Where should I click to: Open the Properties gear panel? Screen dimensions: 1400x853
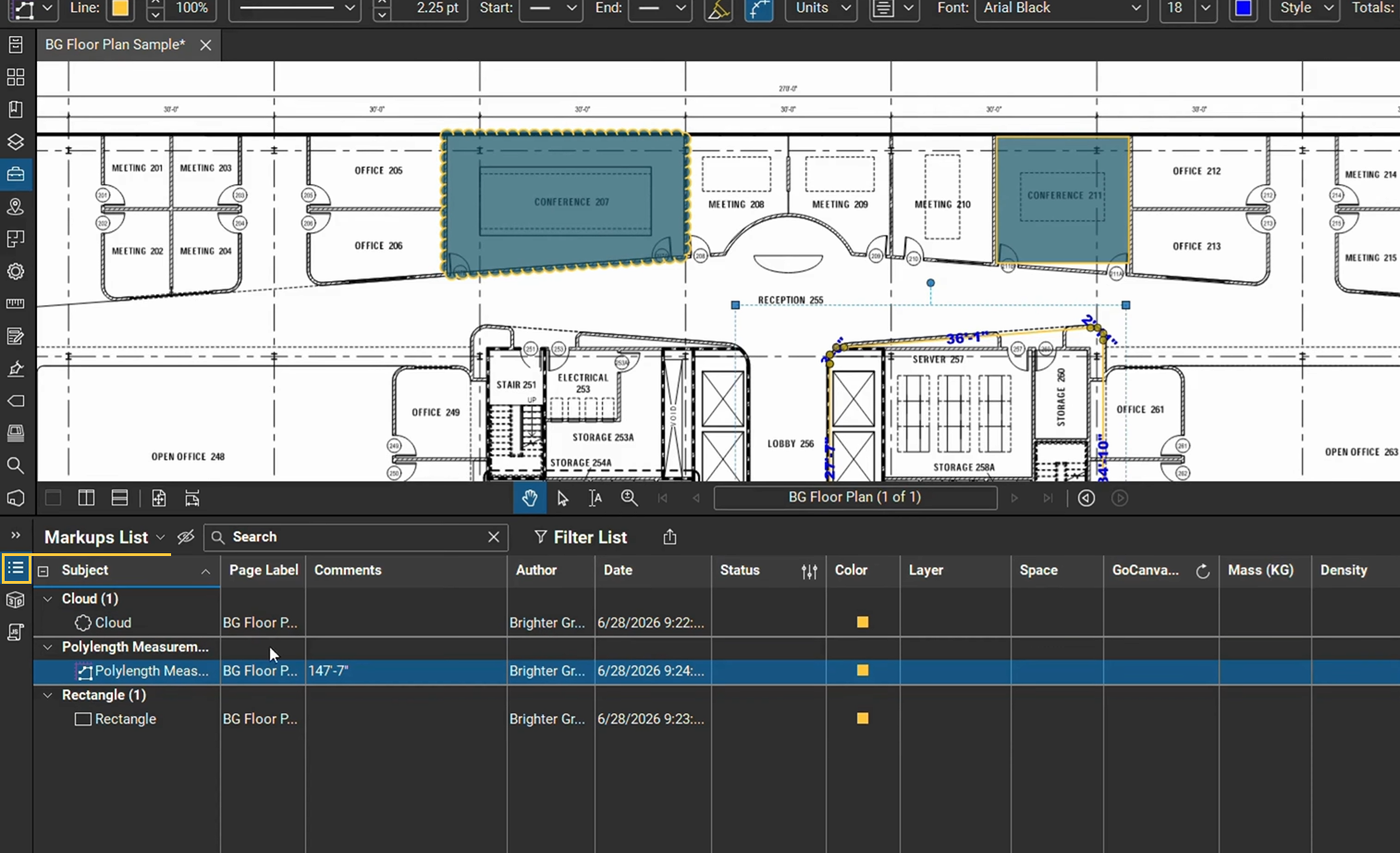click(16, 271)
